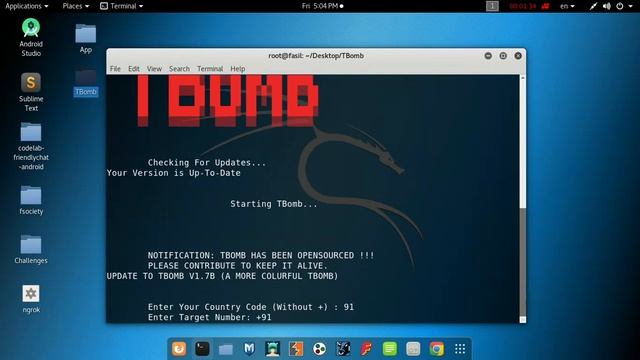Launch Faraday red F icon in dock
Image resolution: width=640 pixels, height=360 pixels.
[366, 349]
